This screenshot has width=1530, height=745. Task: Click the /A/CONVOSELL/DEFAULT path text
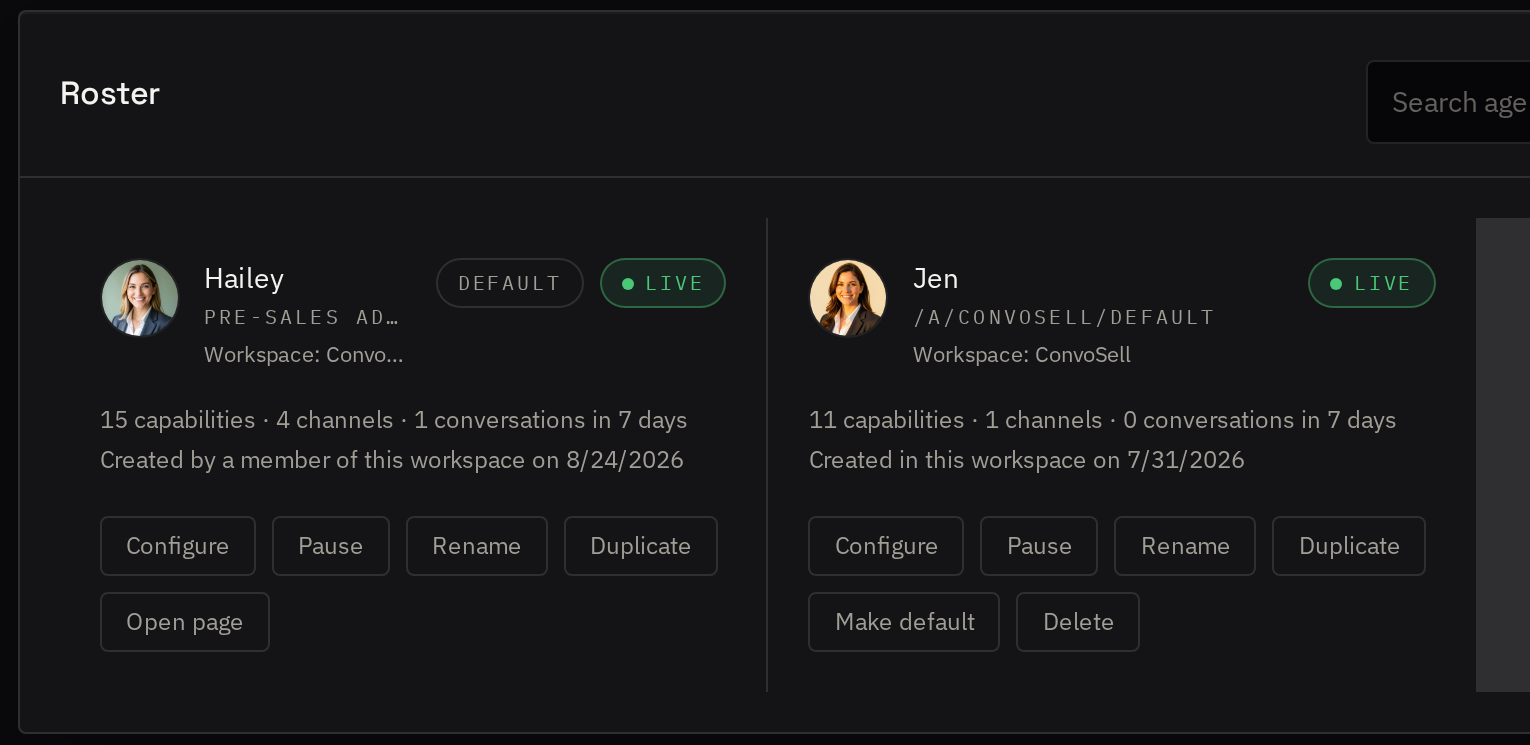click(1064, 317)
